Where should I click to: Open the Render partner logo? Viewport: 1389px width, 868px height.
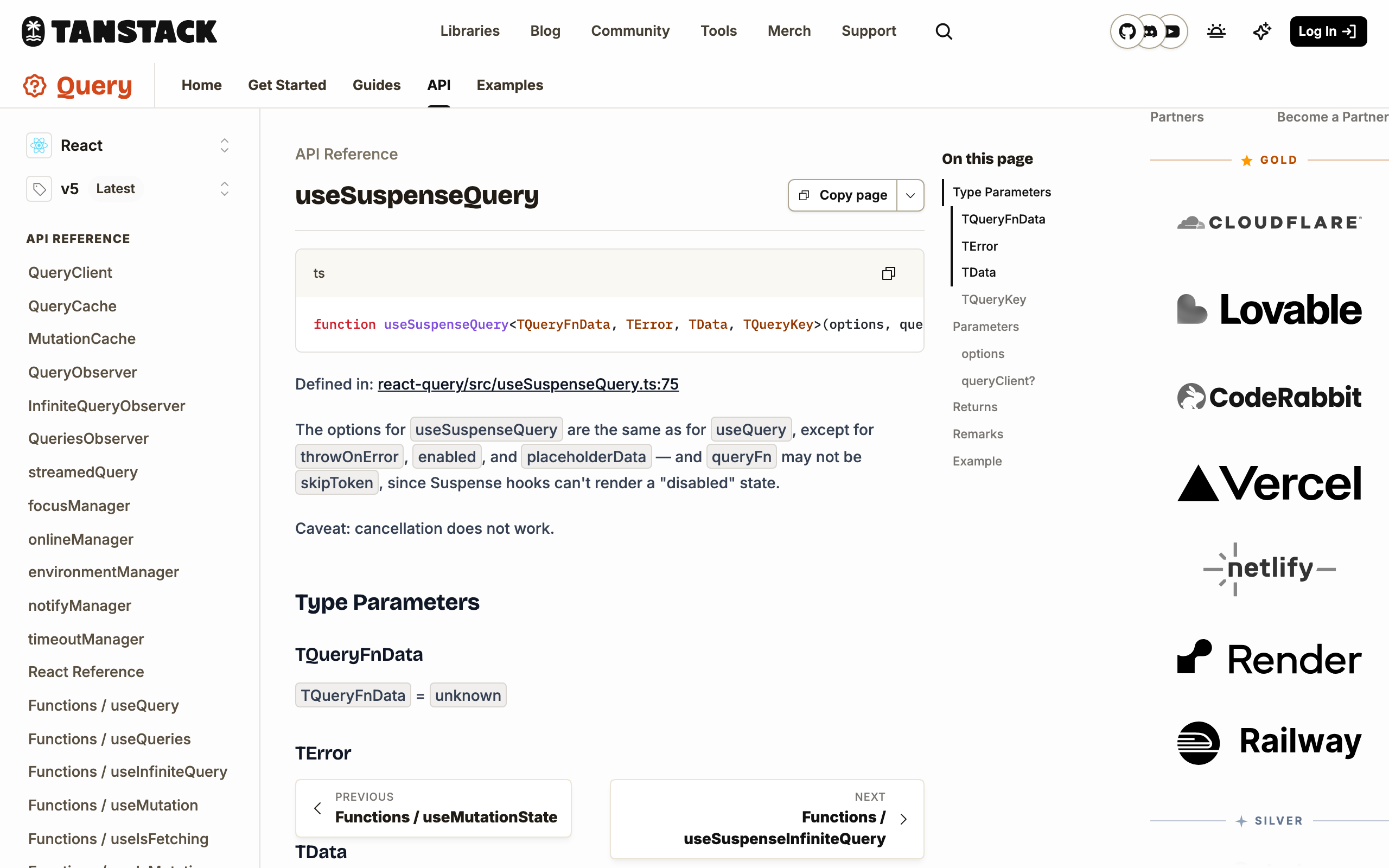pos(1269,658)
